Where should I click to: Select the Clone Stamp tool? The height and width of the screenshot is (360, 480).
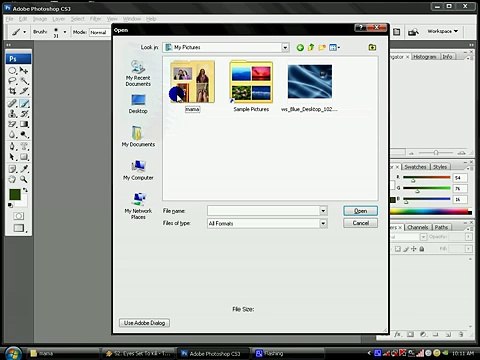(12, 114)
